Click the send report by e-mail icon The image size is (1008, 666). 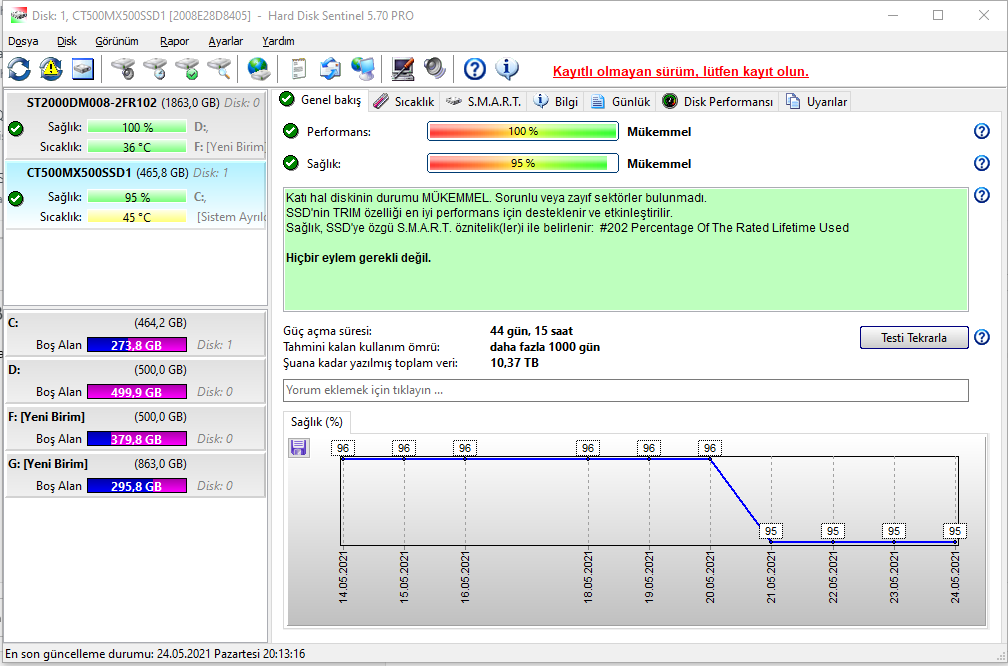[330, 69]
